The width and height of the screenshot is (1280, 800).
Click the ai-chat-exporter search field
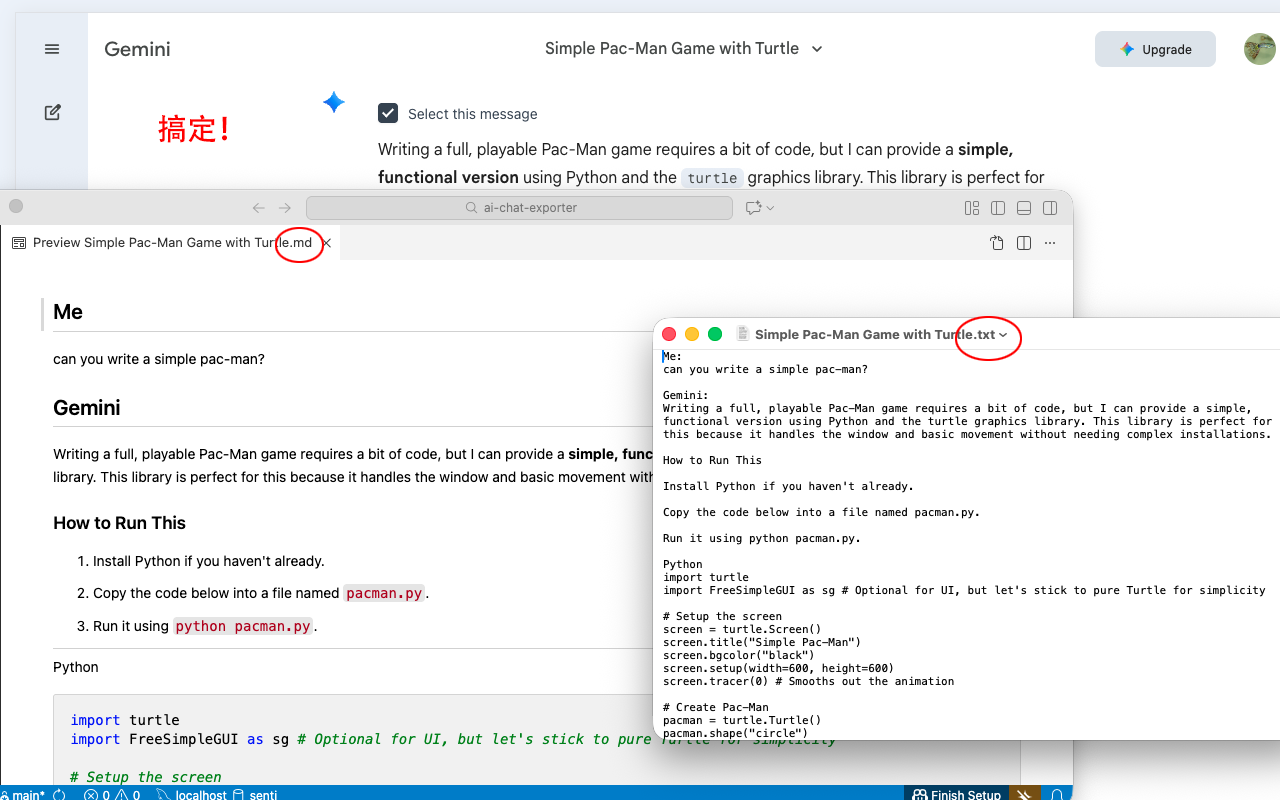520,208
